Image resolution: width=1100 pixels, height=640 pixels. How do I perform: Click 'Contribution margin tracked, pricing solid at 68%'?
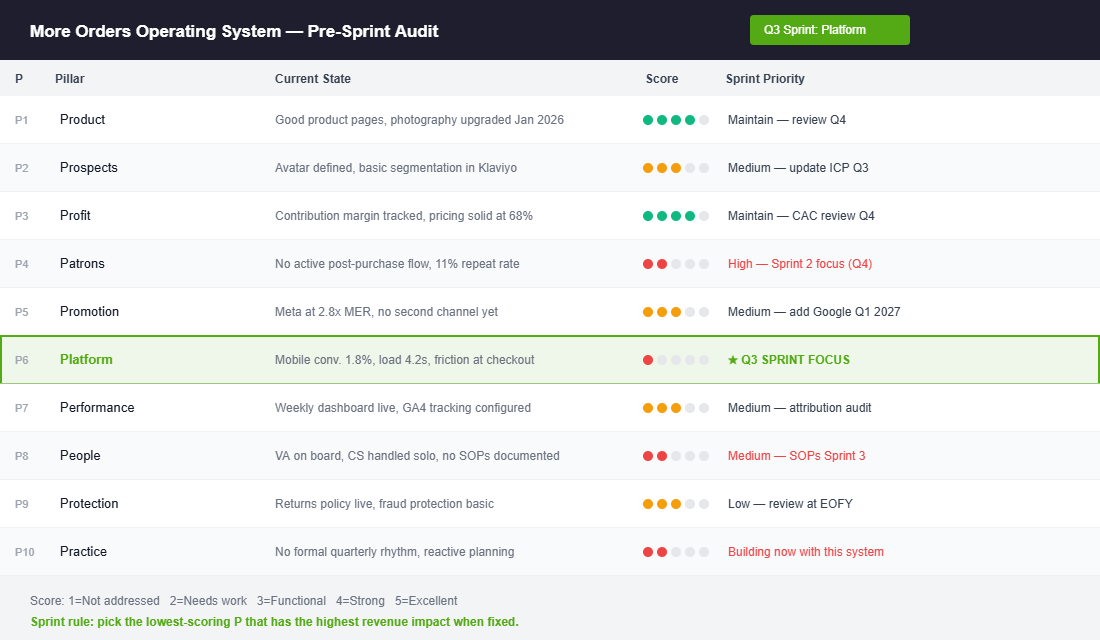pos(403,215)
